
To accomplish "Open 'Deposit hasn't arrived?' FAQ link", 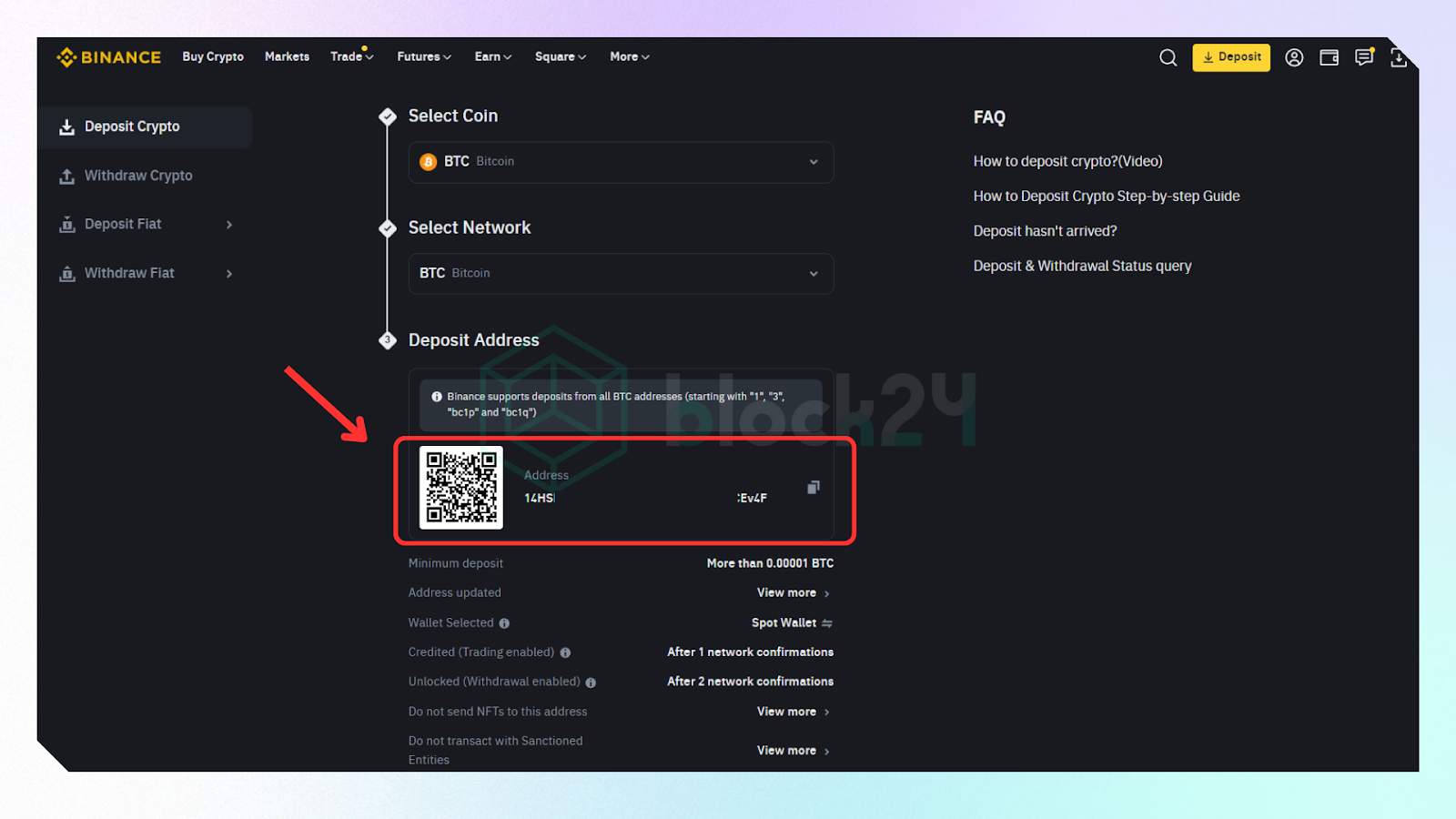I will (1045, 231).
